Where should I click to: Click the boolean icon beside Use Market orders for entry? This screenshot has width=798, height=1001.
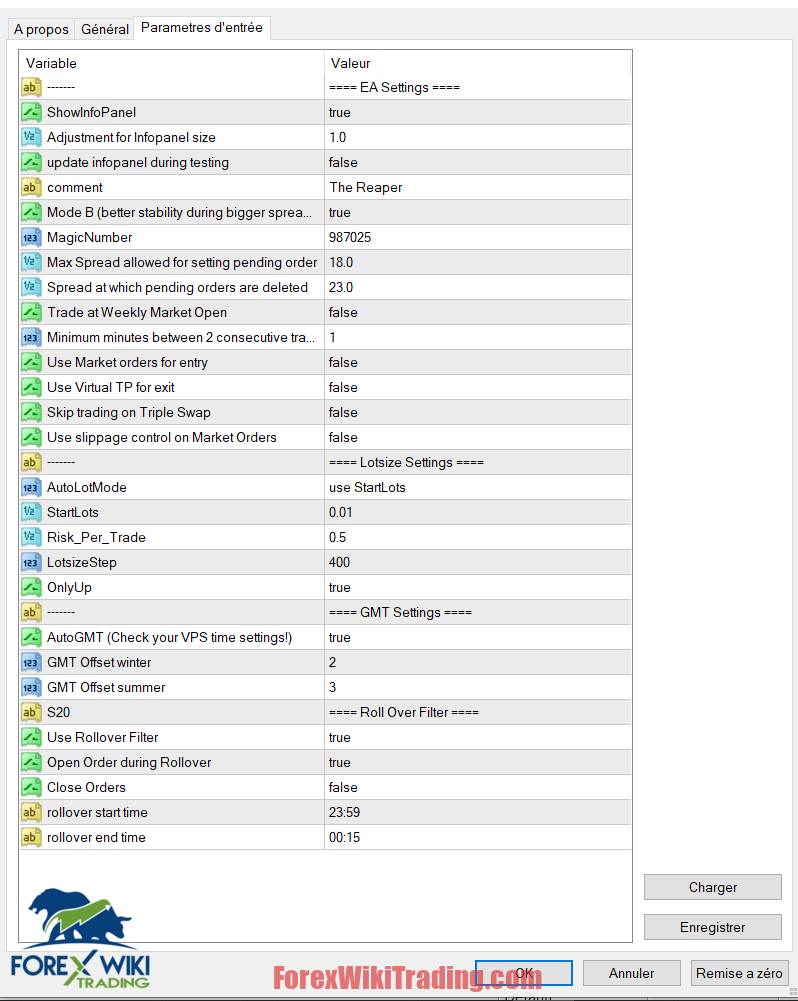(x=31, y=362)
